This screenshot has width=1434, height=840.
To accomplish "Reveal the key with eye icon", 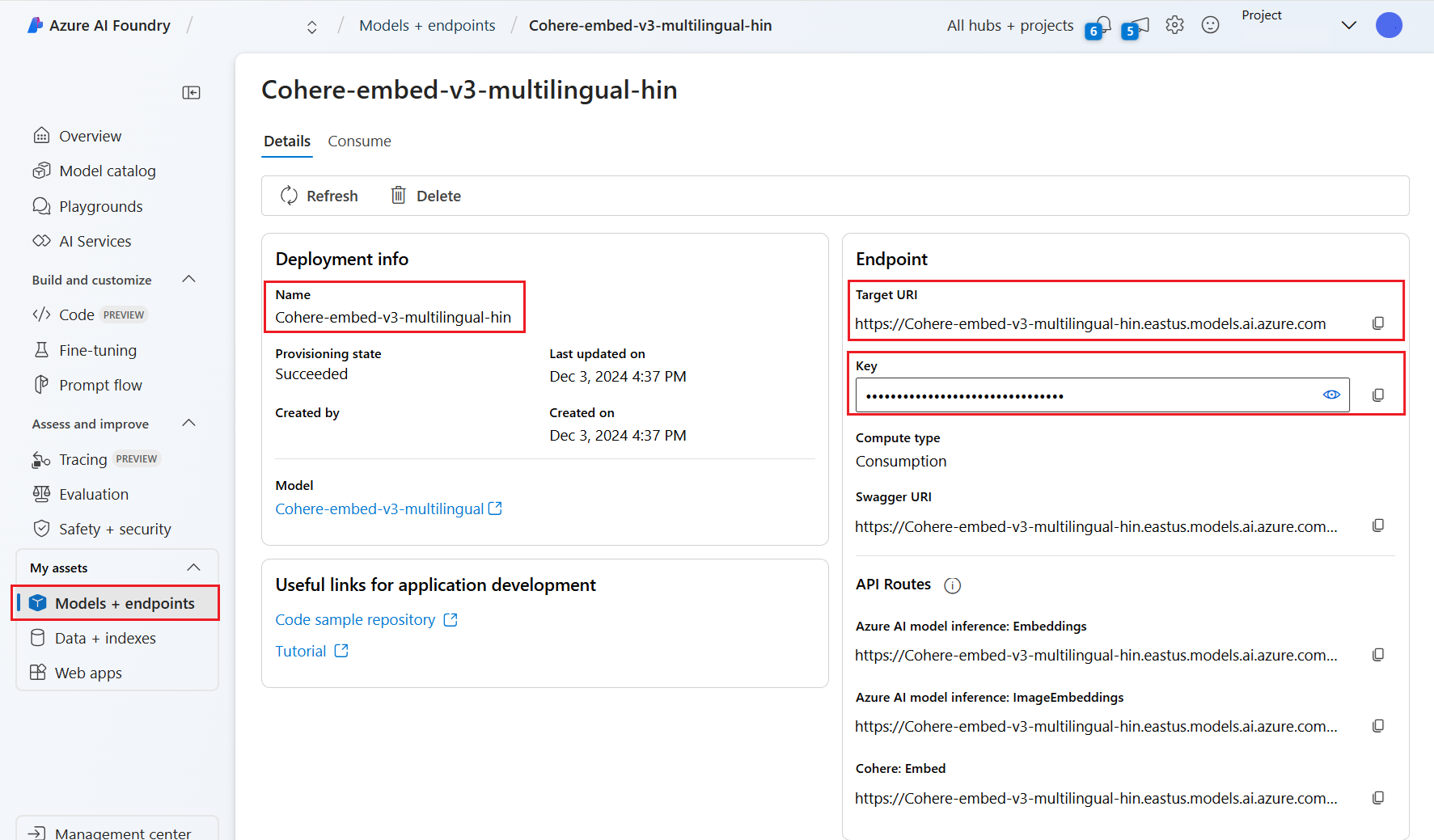I will pos(1331,395).
